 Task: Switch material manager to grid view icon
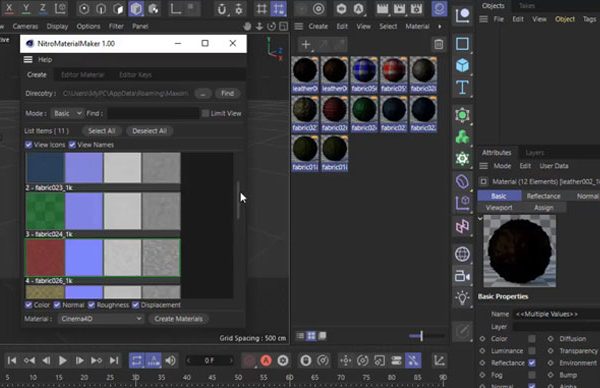point(311,336)
